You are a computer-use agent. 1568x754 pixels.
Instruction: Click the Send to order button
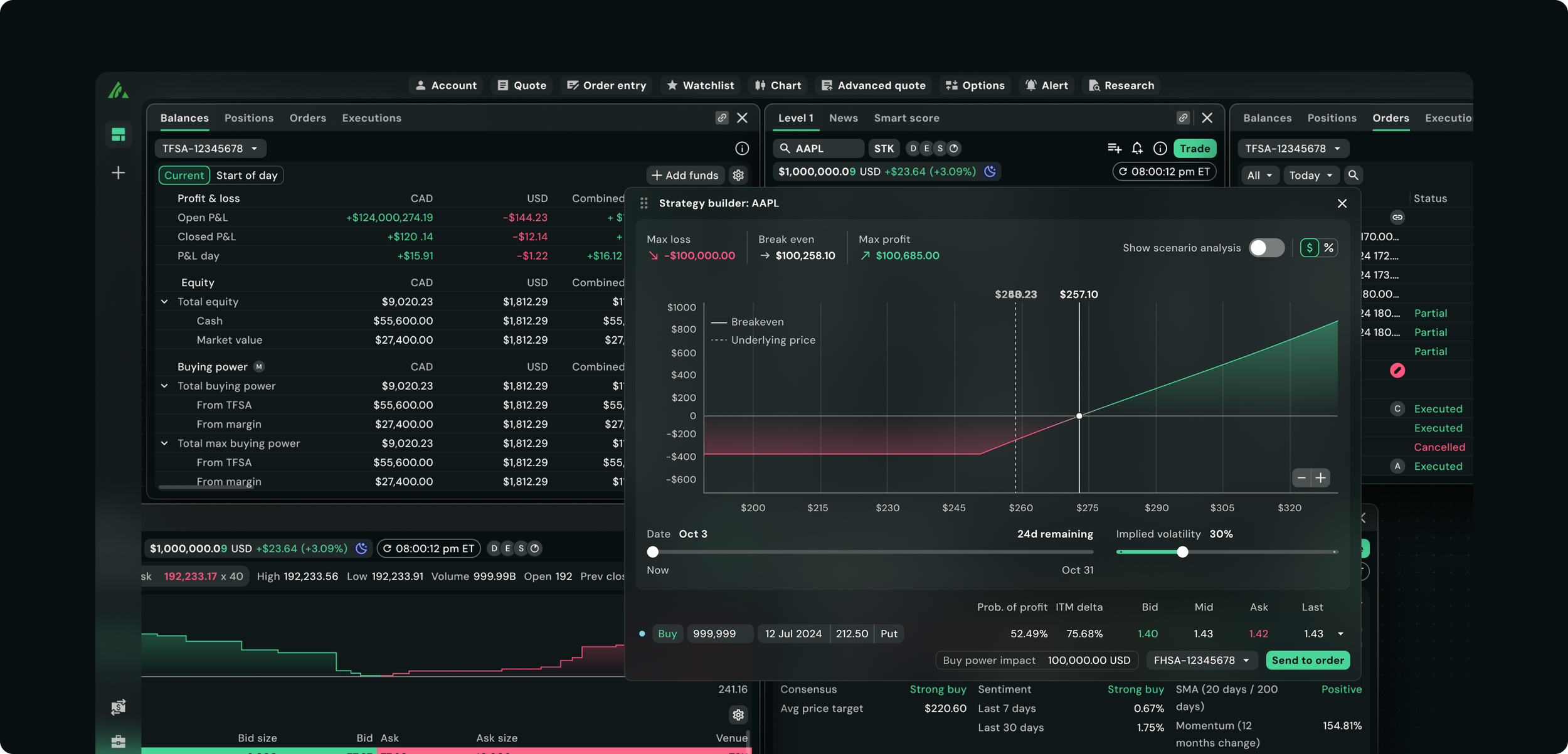(1308, 660)
